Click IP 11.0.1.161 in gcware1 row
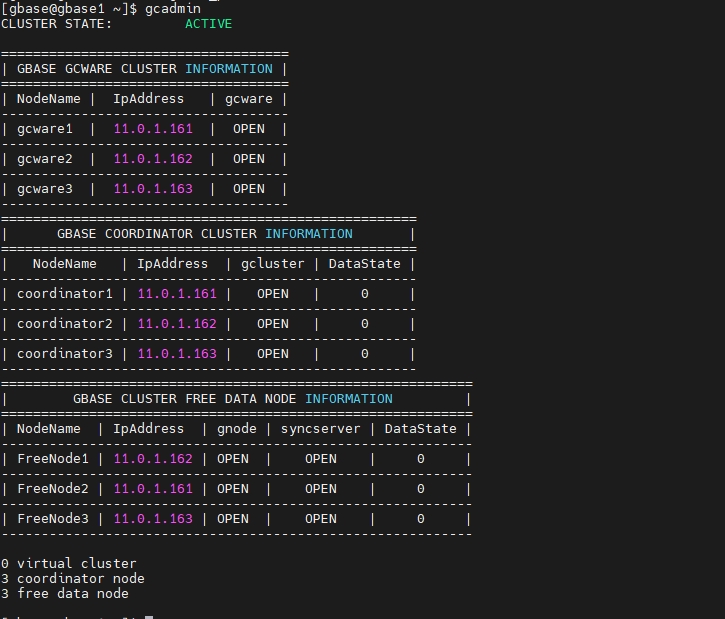The height and width of the screenshot is (619, 725). point(153,129)
